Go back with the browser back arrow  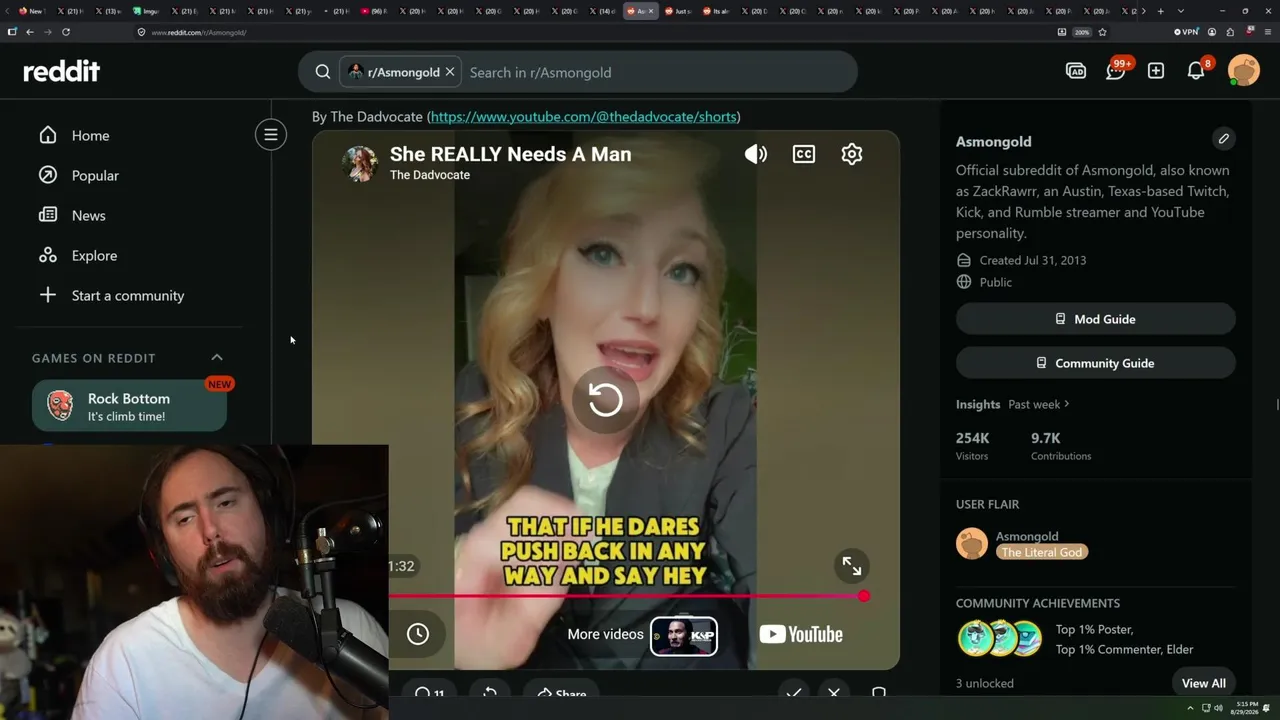pos(30,32)
